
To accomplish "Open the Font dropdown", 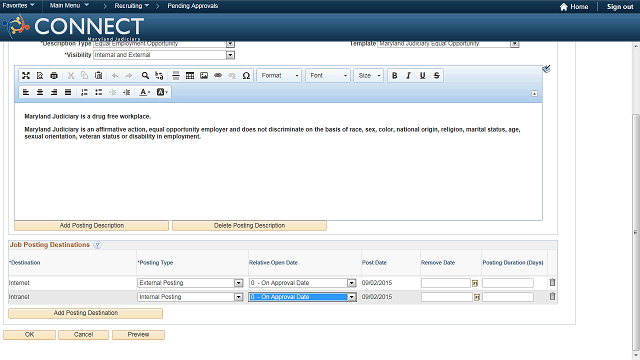I will [x=328, y=76].
